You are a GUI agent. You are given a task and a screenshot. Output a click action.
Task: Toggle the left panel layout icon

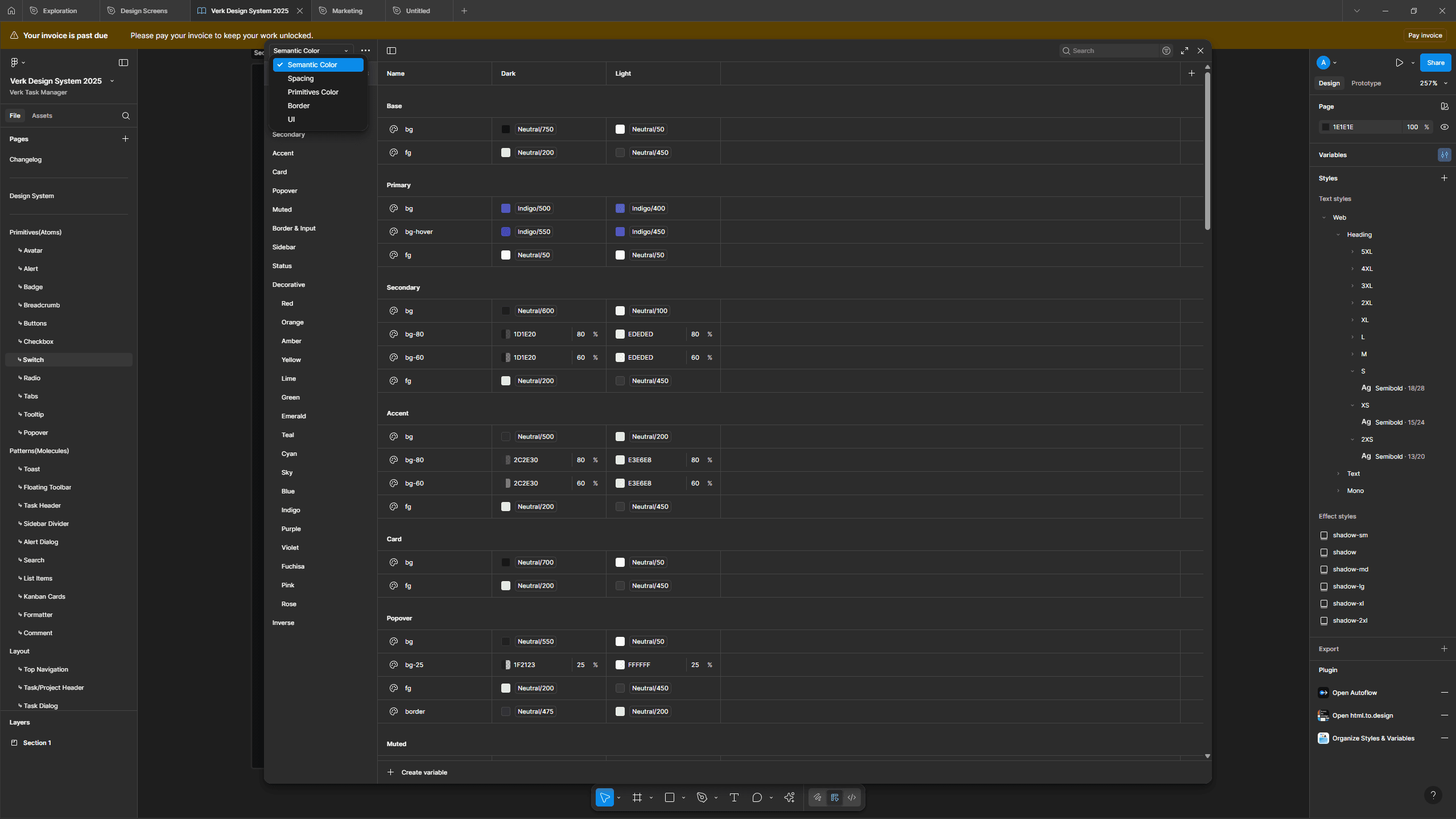click(123, 63)
